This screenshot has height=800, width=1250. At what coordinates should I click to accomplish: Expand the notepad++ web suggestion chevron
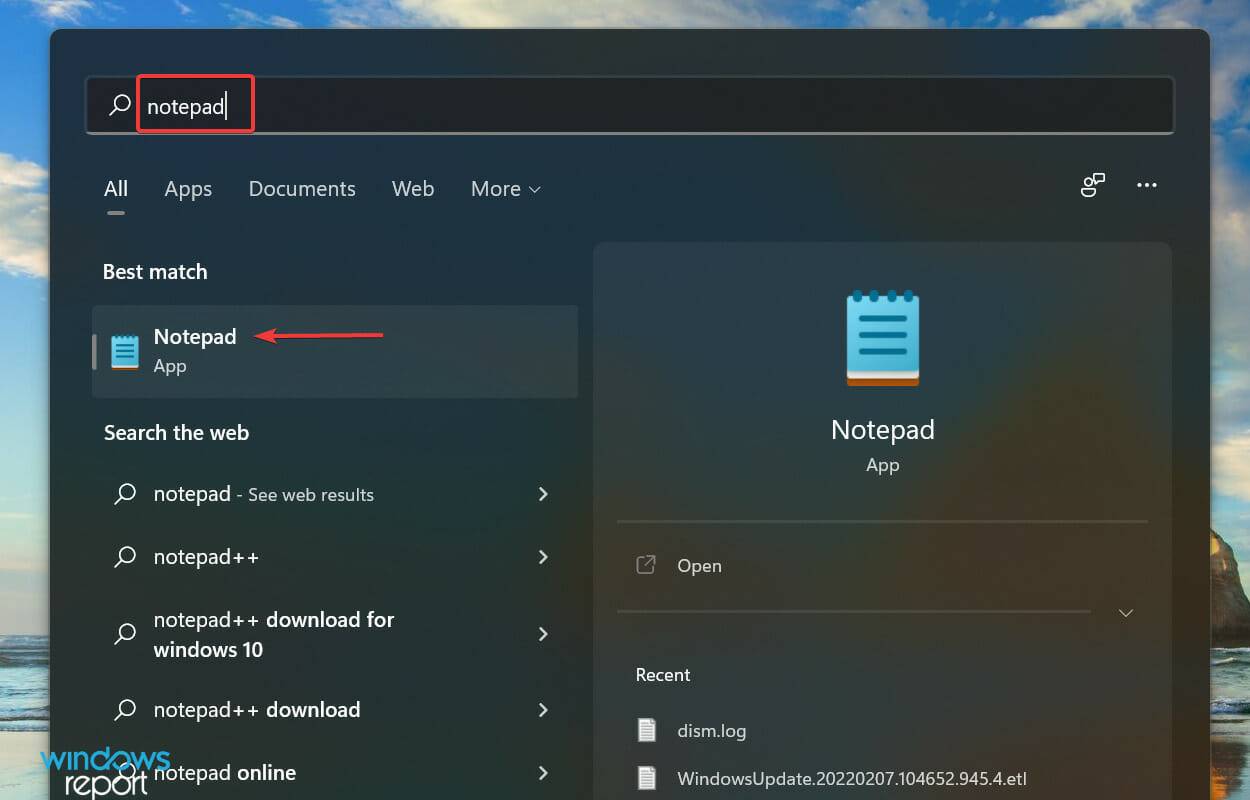tap(542, 557)
